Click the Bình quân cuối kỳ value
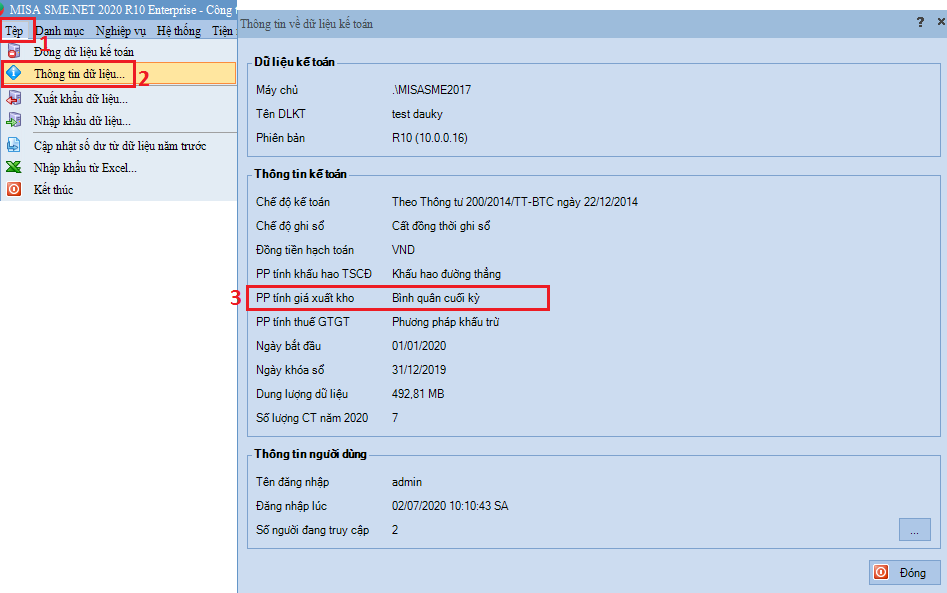The width and height of the screenshot is (947, 593). point(435,298)
